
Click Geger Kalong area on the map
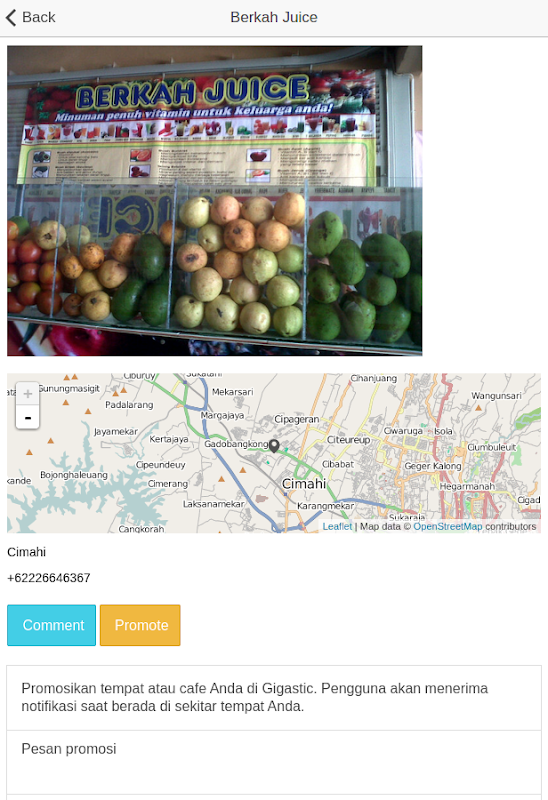tap(433, 466)
